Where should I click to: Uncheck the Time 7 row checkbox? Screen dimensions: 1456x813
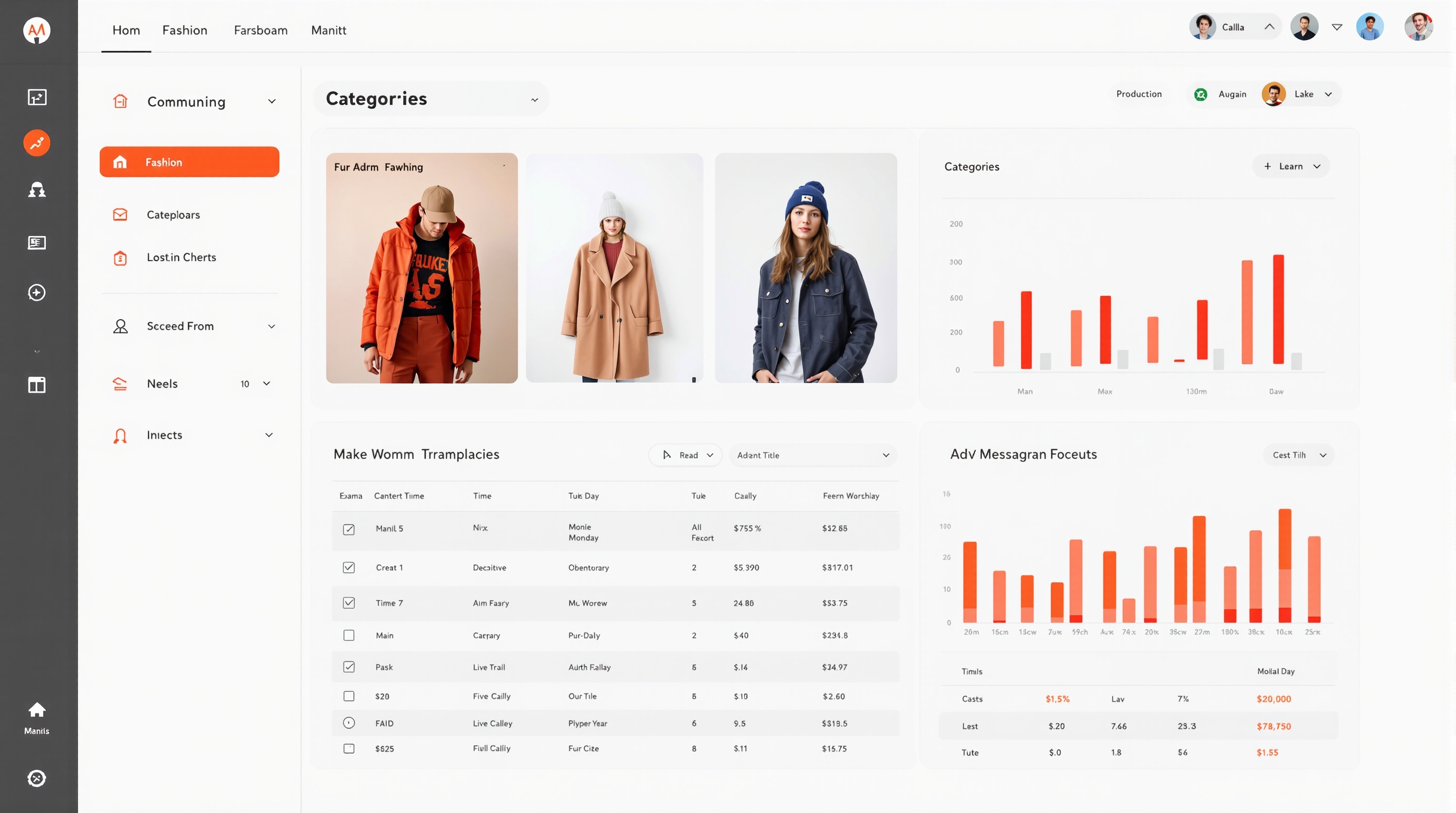click(x=349, y=603)
